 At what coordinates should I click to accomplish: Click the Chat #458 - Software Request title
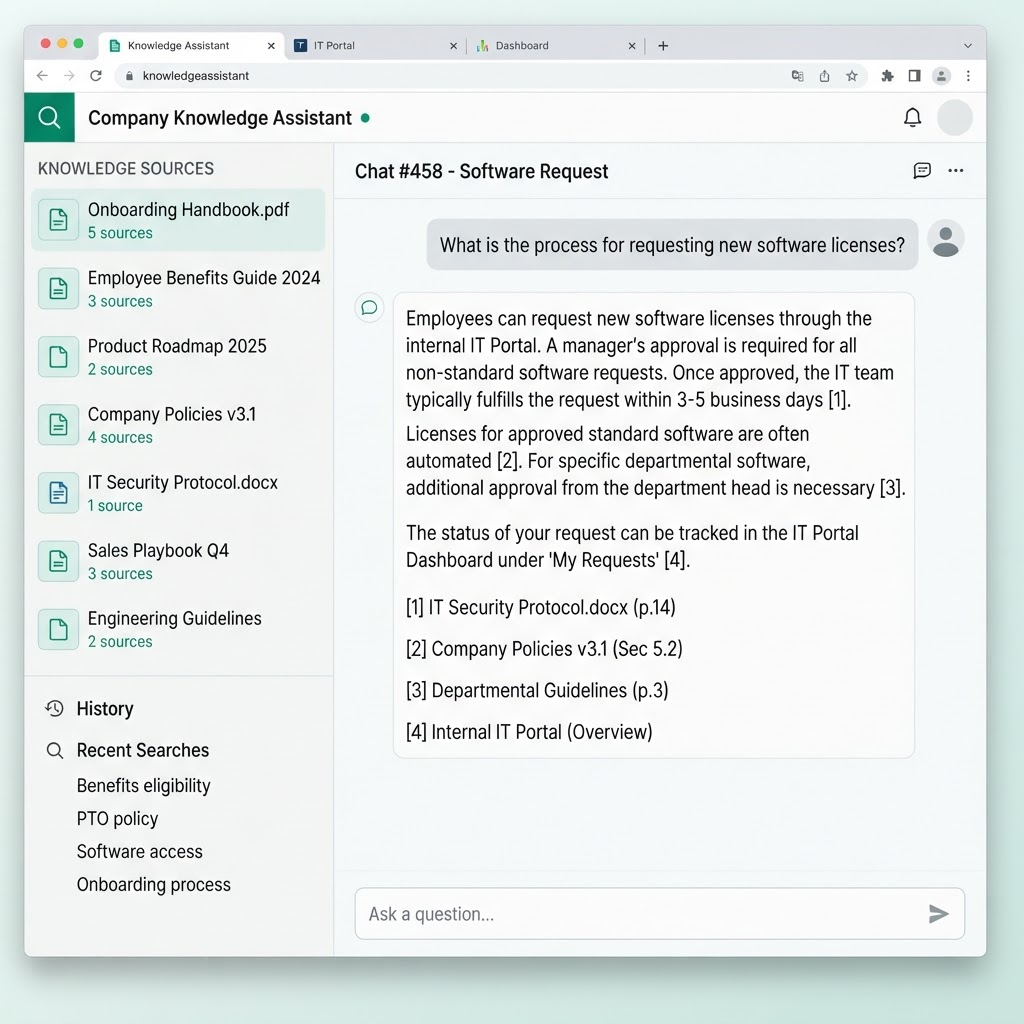pyautogui.click(x=481, y=171)
